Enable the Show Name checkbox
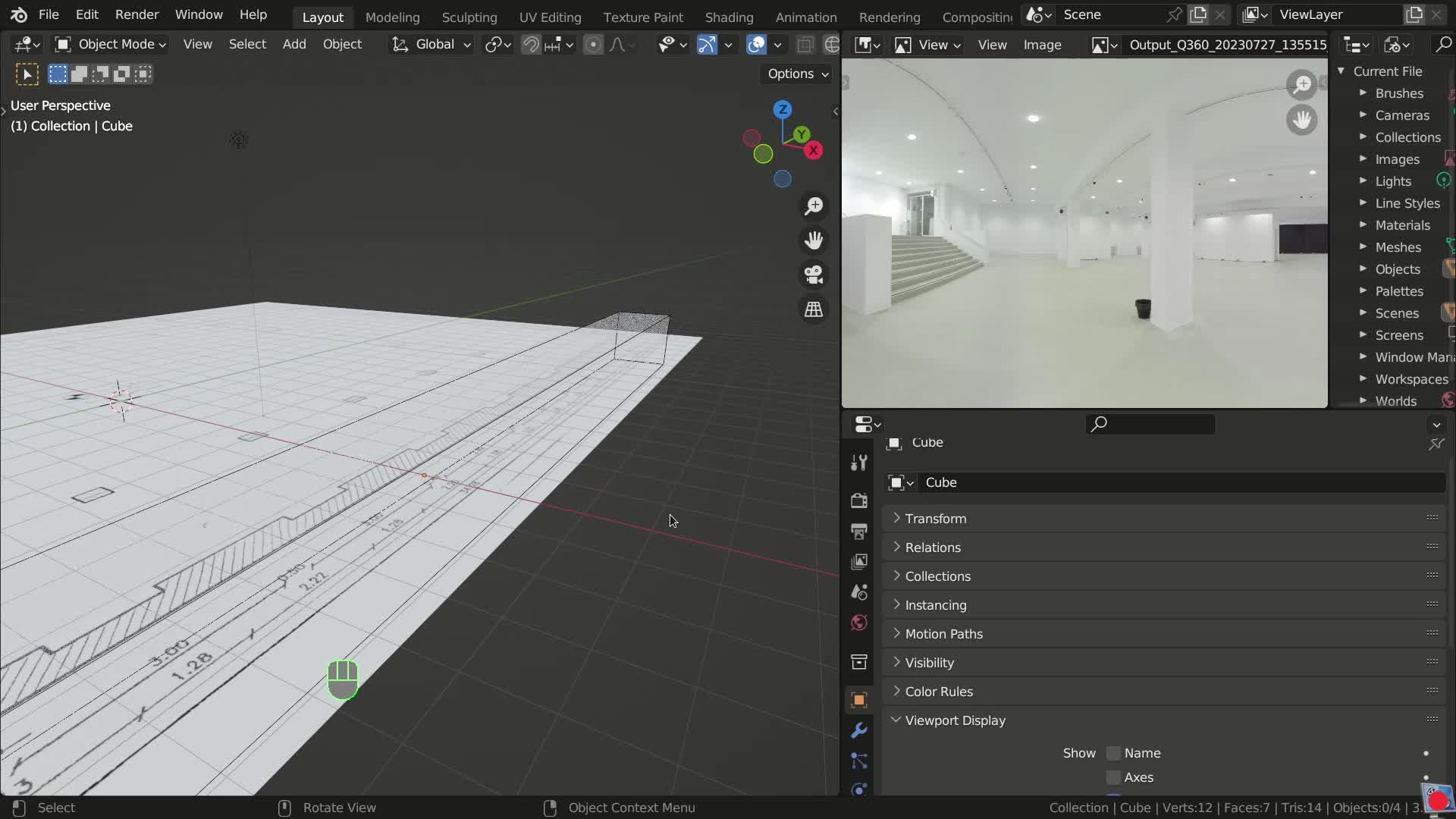The image size is (1456, 819). click(x=1113, y=753)
